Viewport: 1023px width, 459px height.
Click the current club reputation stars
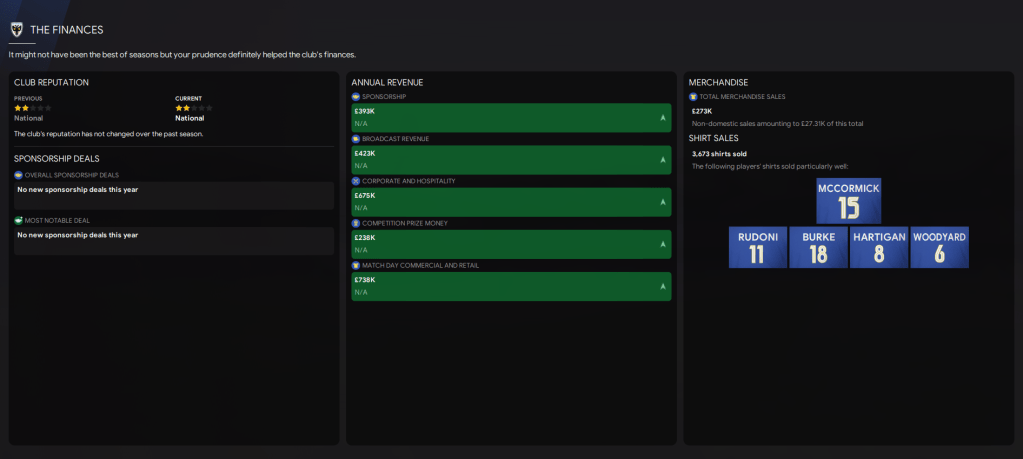click(194, 107)
